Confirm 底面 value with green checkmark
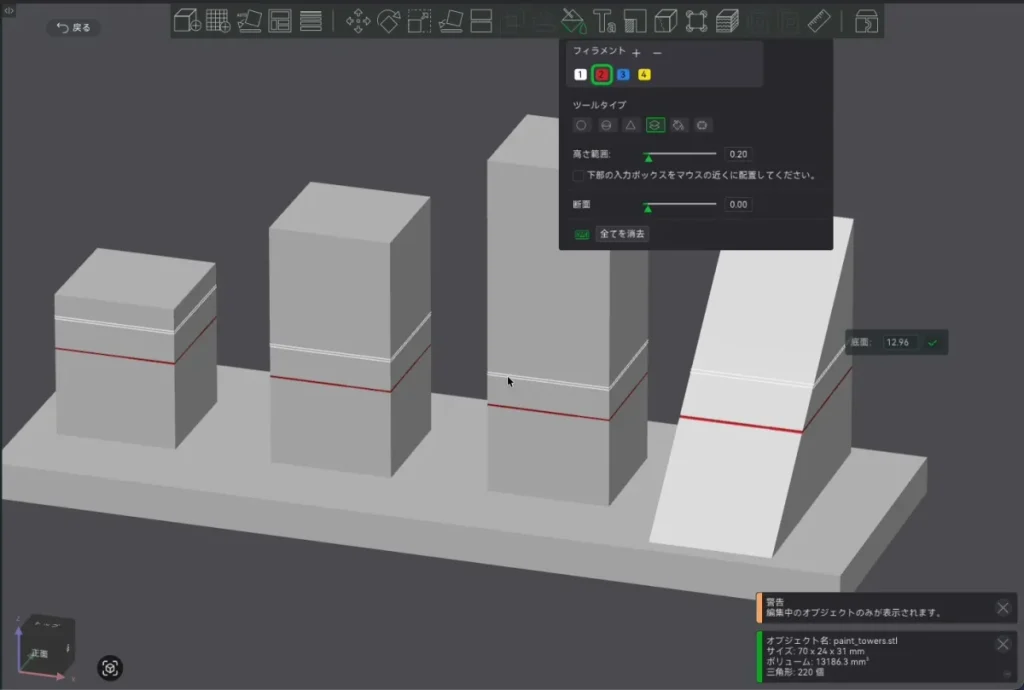 point(933,342)
